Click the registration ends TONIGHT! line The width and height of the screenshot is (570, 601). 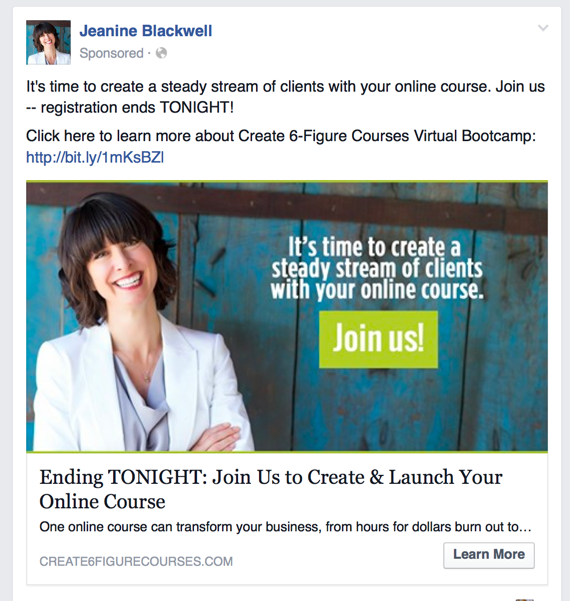pyautogui.click(x=130, y=107)
